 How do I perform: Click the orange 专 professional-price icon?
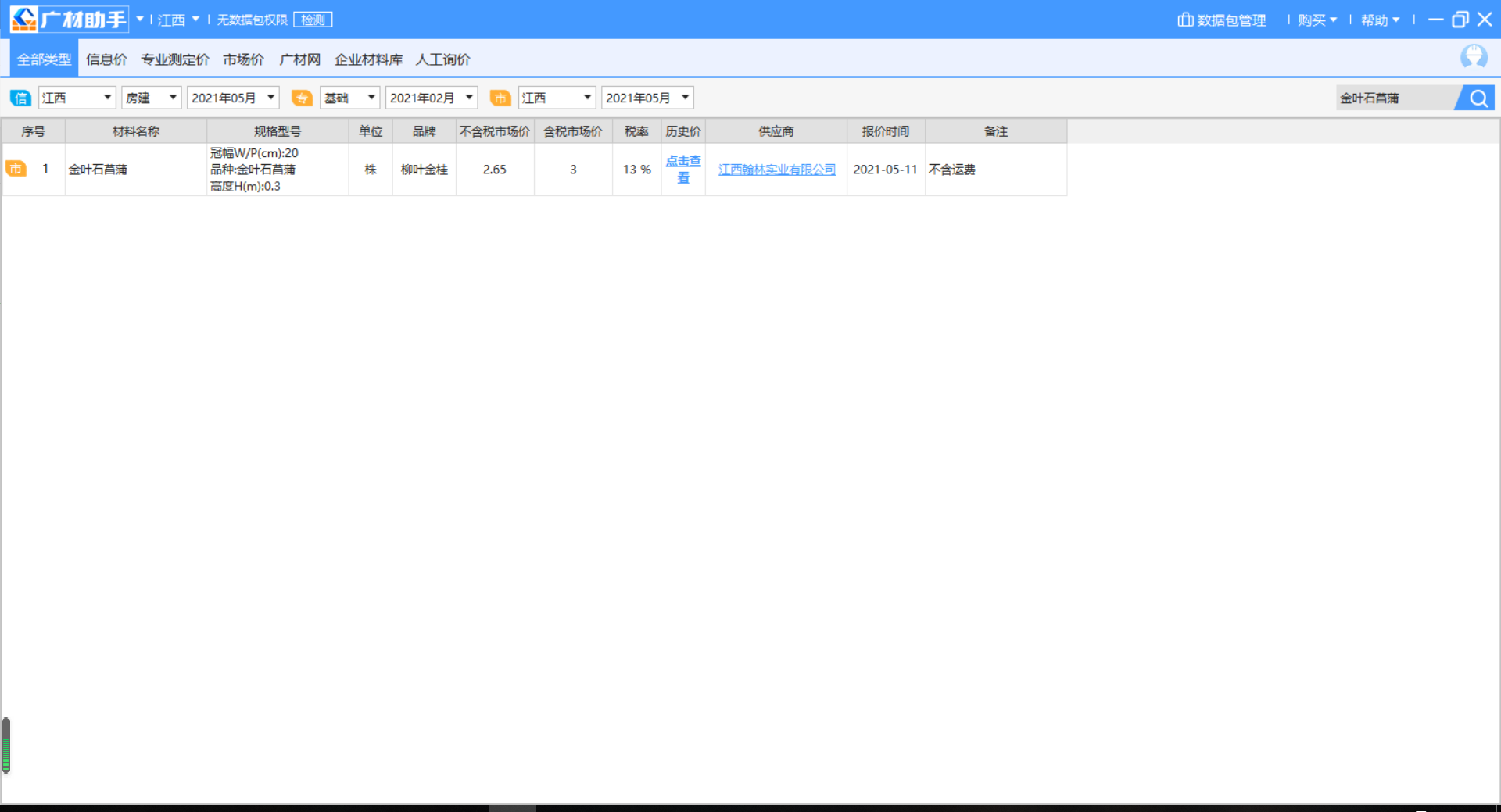pyautogui.click(x=302, y=98)
